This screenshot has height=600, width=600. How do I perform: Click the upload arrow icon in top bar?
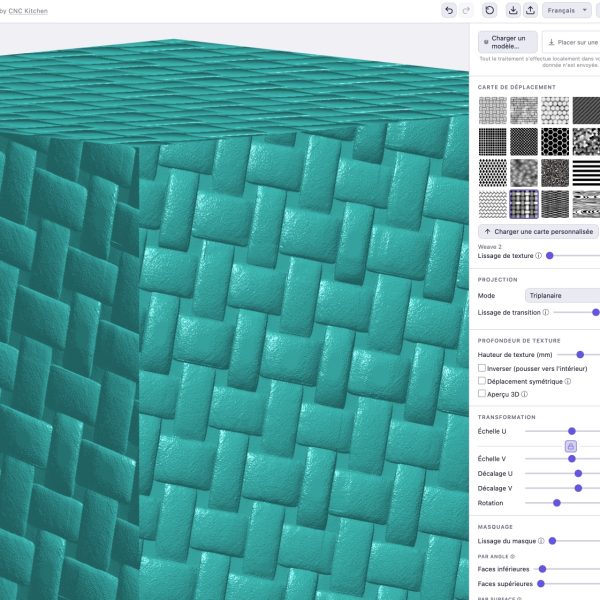(530, 10)
